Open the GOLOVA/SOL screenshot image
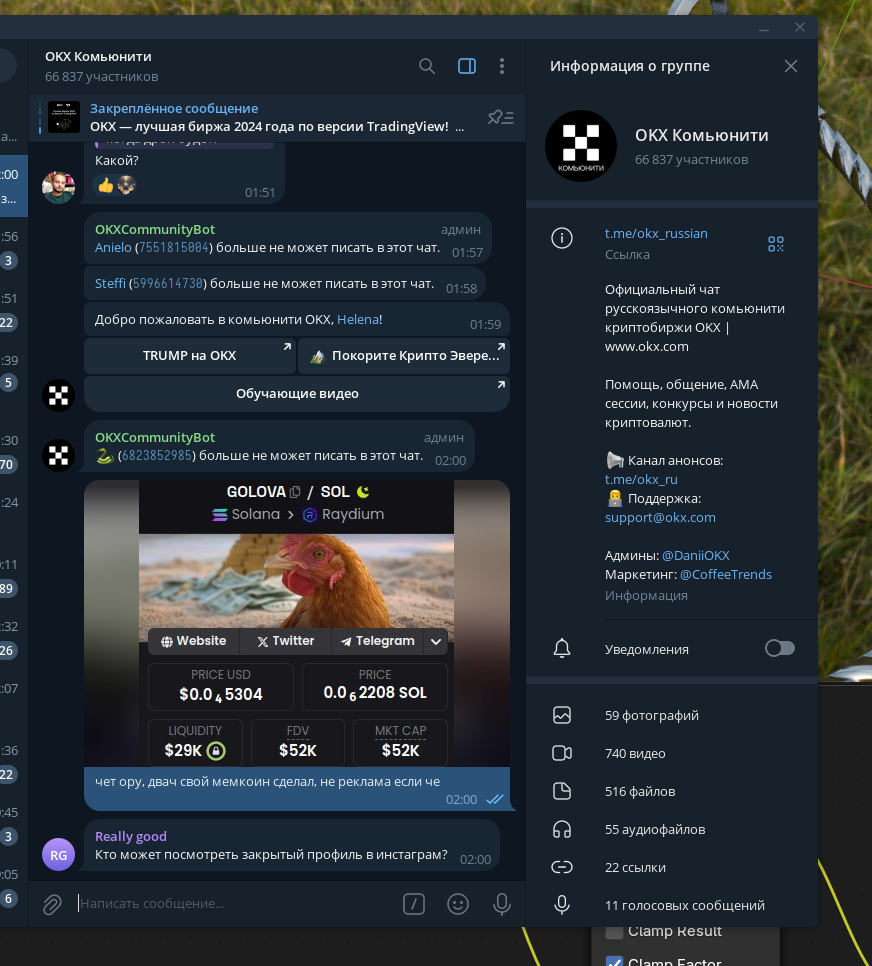 pyautogui.click(x=296, y=623)
